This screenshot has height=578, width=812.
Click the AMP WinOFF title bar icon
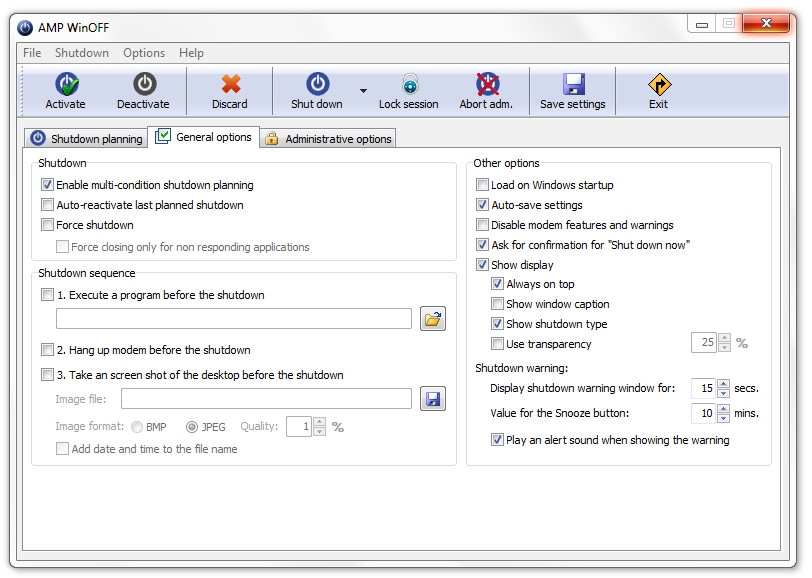[25, 27]
